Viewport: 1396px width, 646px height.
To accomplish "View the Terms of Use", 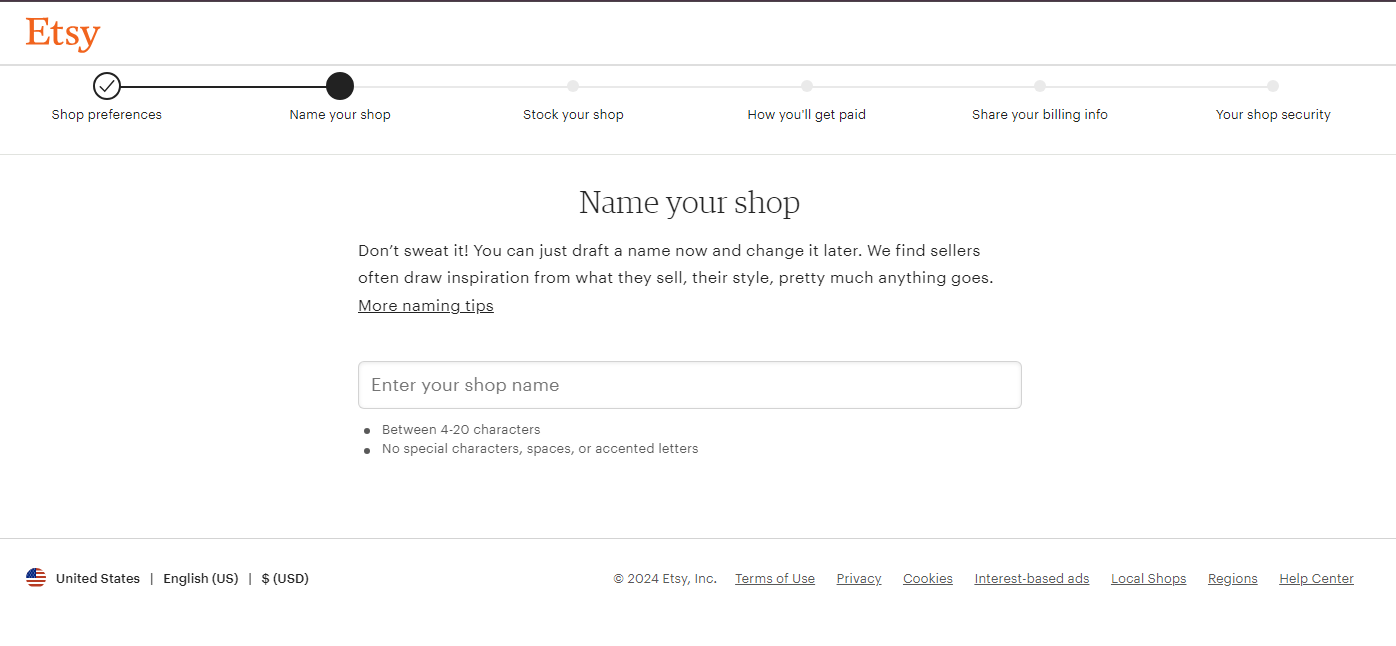I will coord(774,578).
